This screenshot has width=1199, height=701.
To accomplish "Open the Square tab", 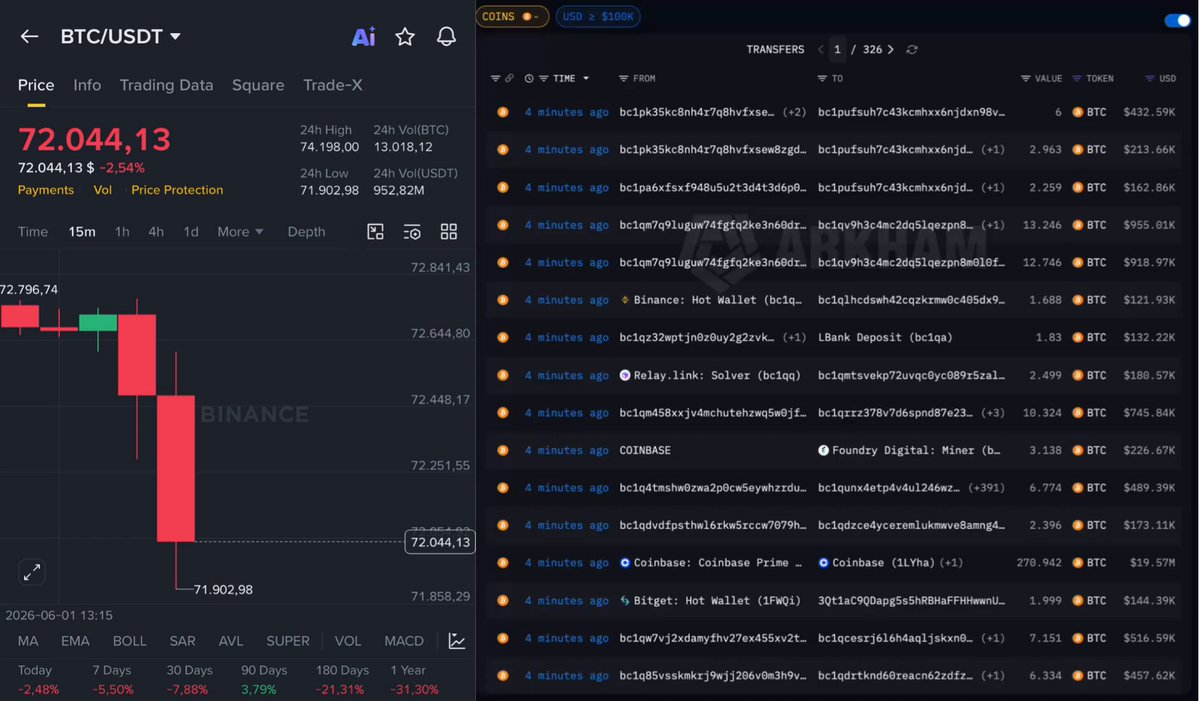I will (258, 85).
